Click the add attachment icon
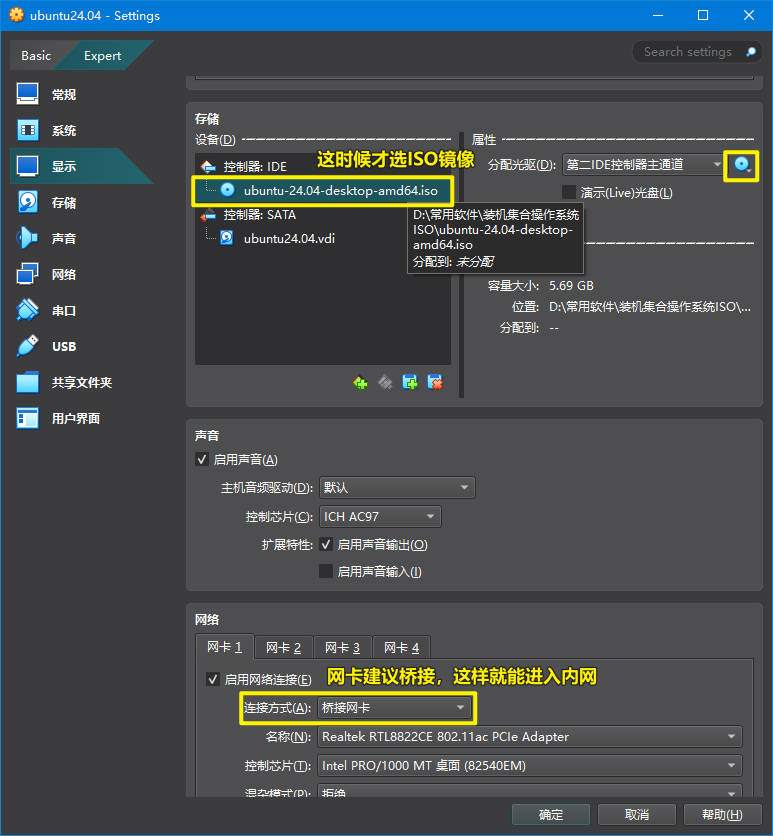773x836 pixels. click(x=409, y=382)
